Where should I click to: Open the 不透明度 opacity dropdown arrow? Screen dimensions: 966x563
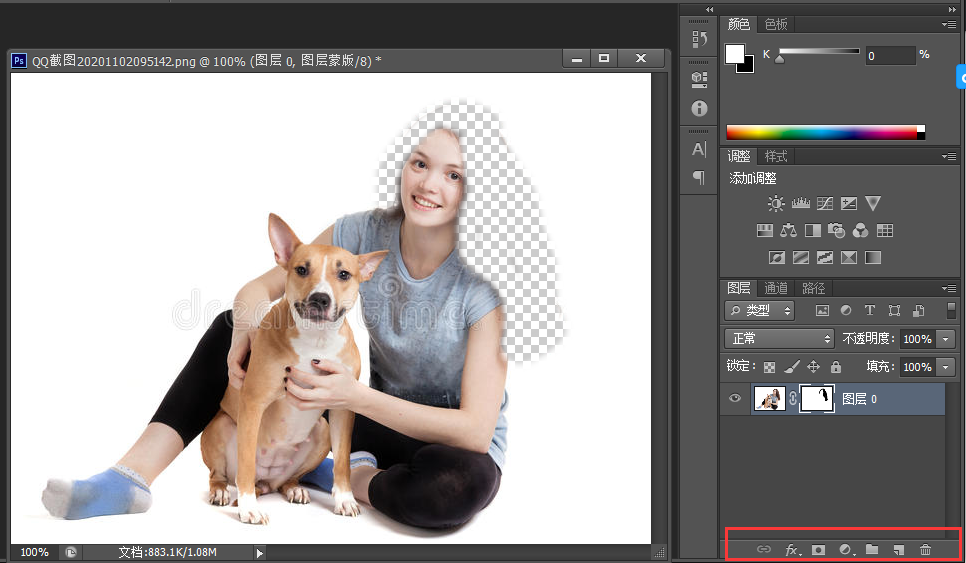click(946, 339)
